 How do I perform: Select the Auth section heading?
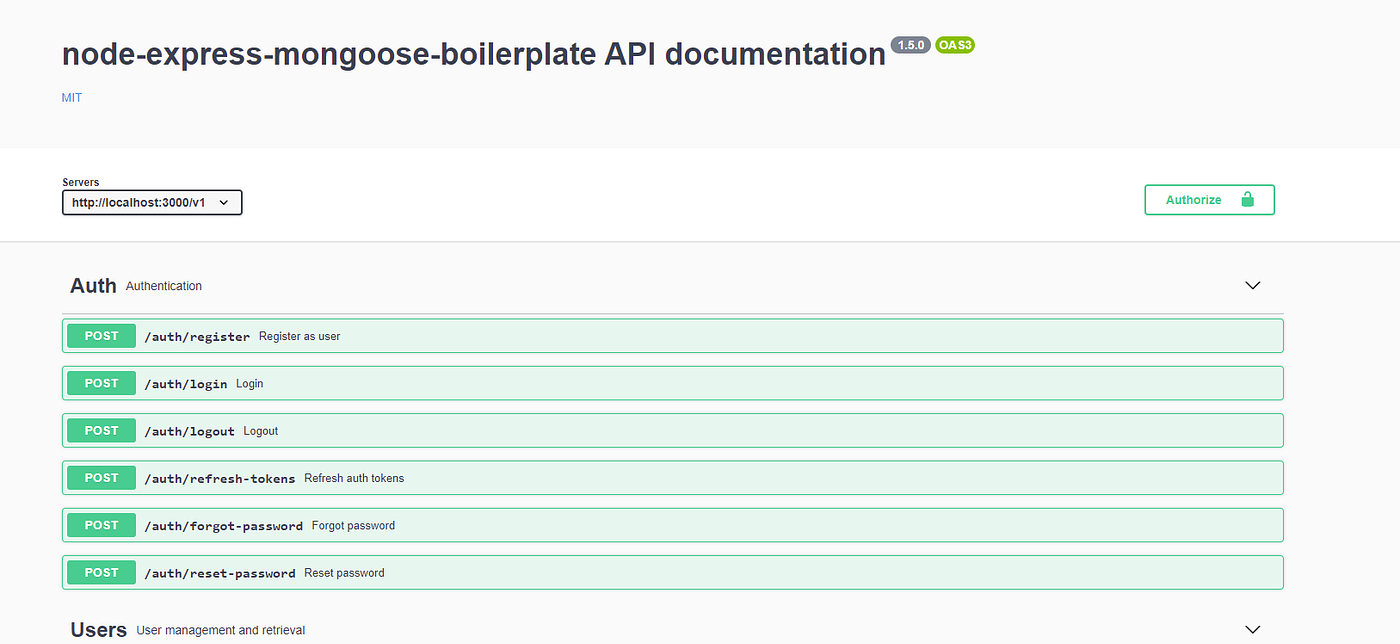pos(92,285)
